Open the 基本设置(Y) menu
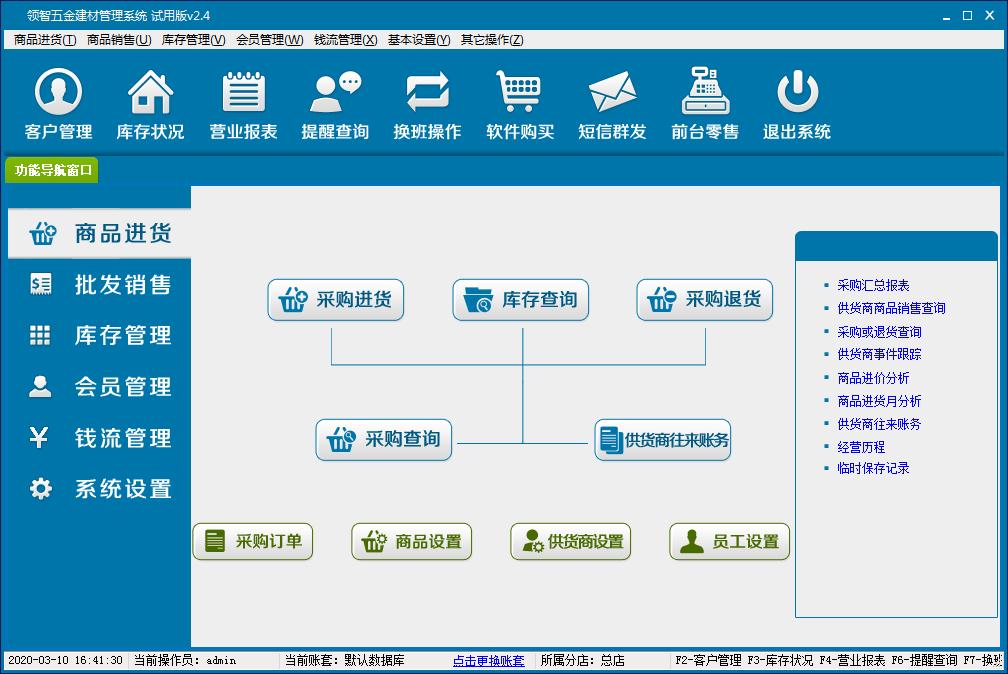 tap(418, 40)
